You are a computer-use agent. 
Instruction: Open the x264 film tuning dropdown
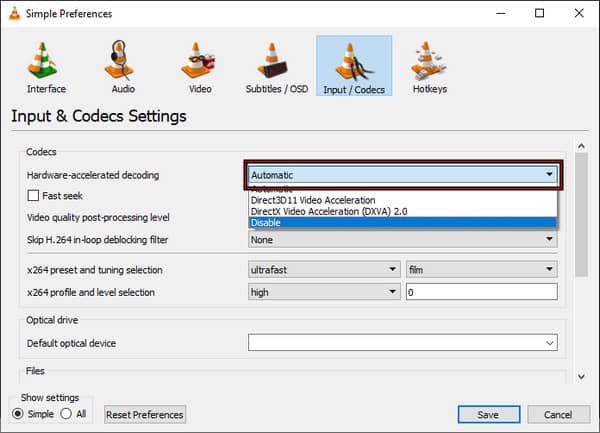[x=482, y=270]
